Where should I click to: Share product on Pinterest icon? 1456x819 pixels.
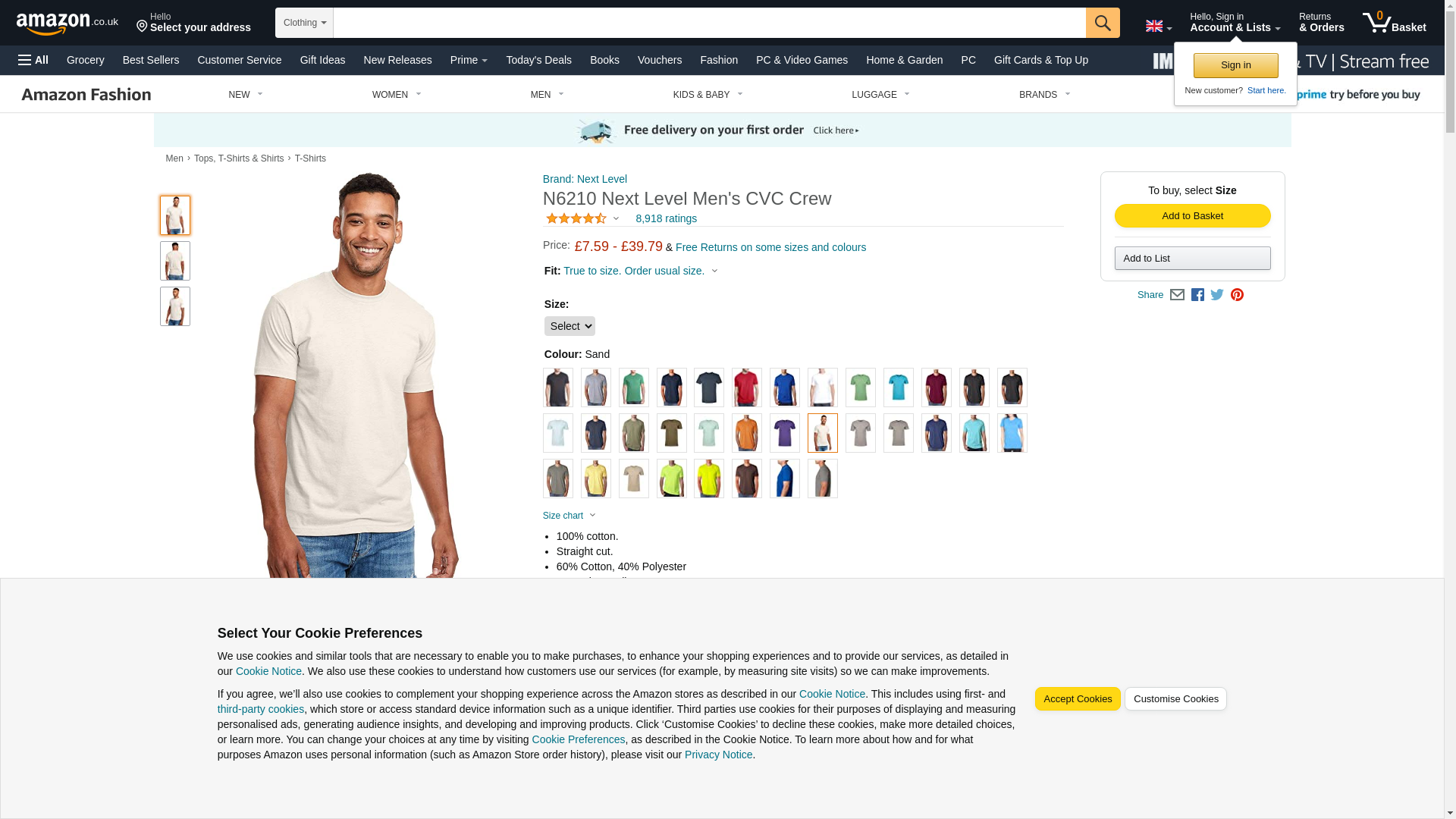click(x=1237, y=295)
